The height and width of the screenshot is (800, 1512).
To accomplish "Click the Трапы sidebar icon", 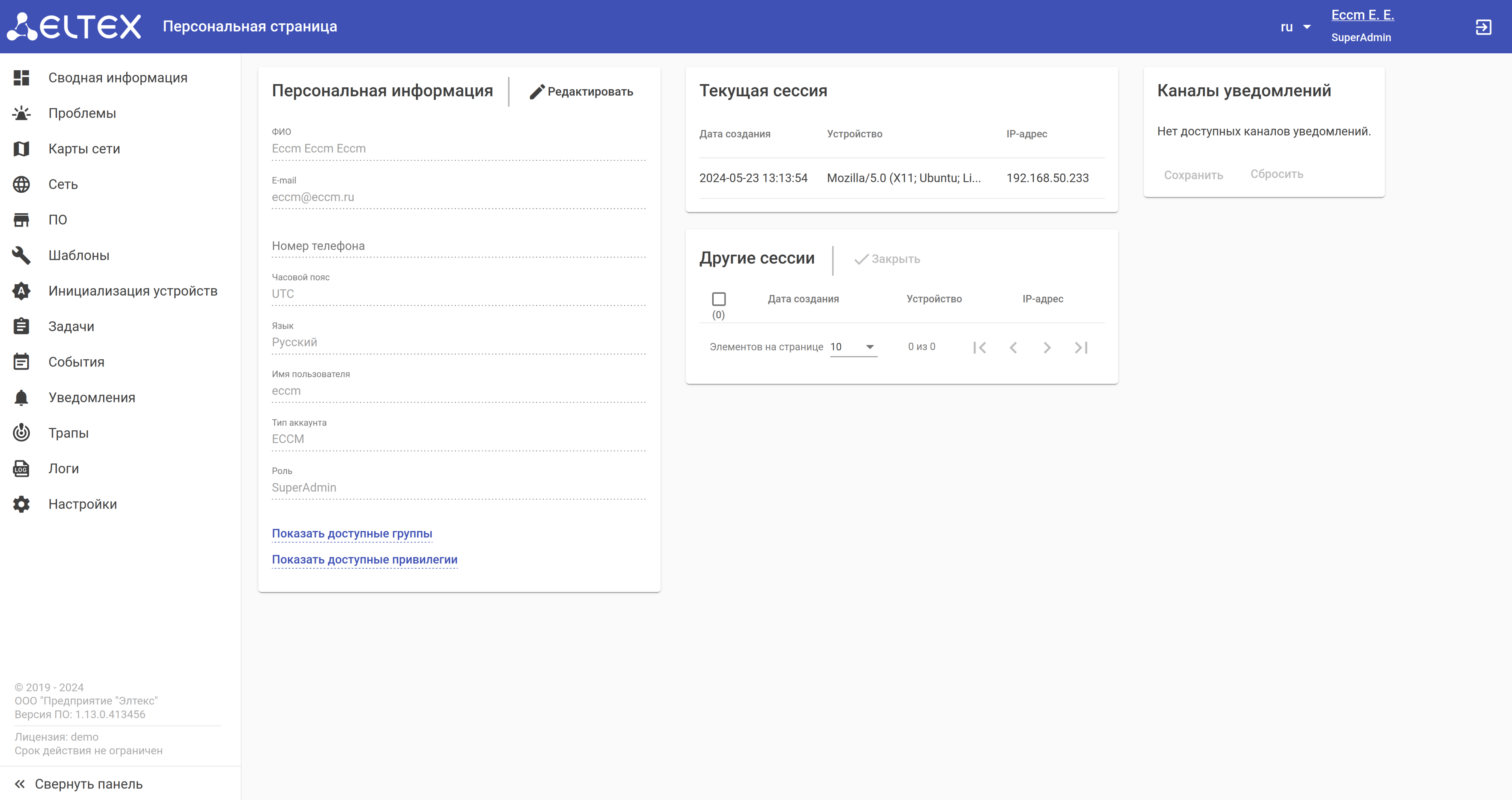I will pyautogui.click(x=21, y=432).
